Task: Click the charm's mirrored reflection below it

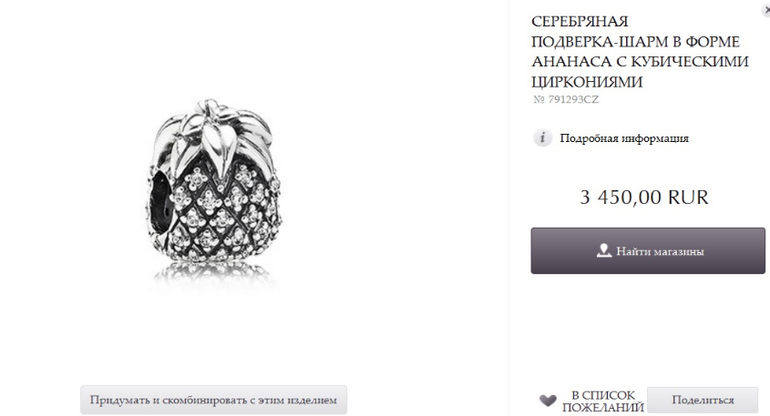Action: pyautogui.click(x=214, y=274)
